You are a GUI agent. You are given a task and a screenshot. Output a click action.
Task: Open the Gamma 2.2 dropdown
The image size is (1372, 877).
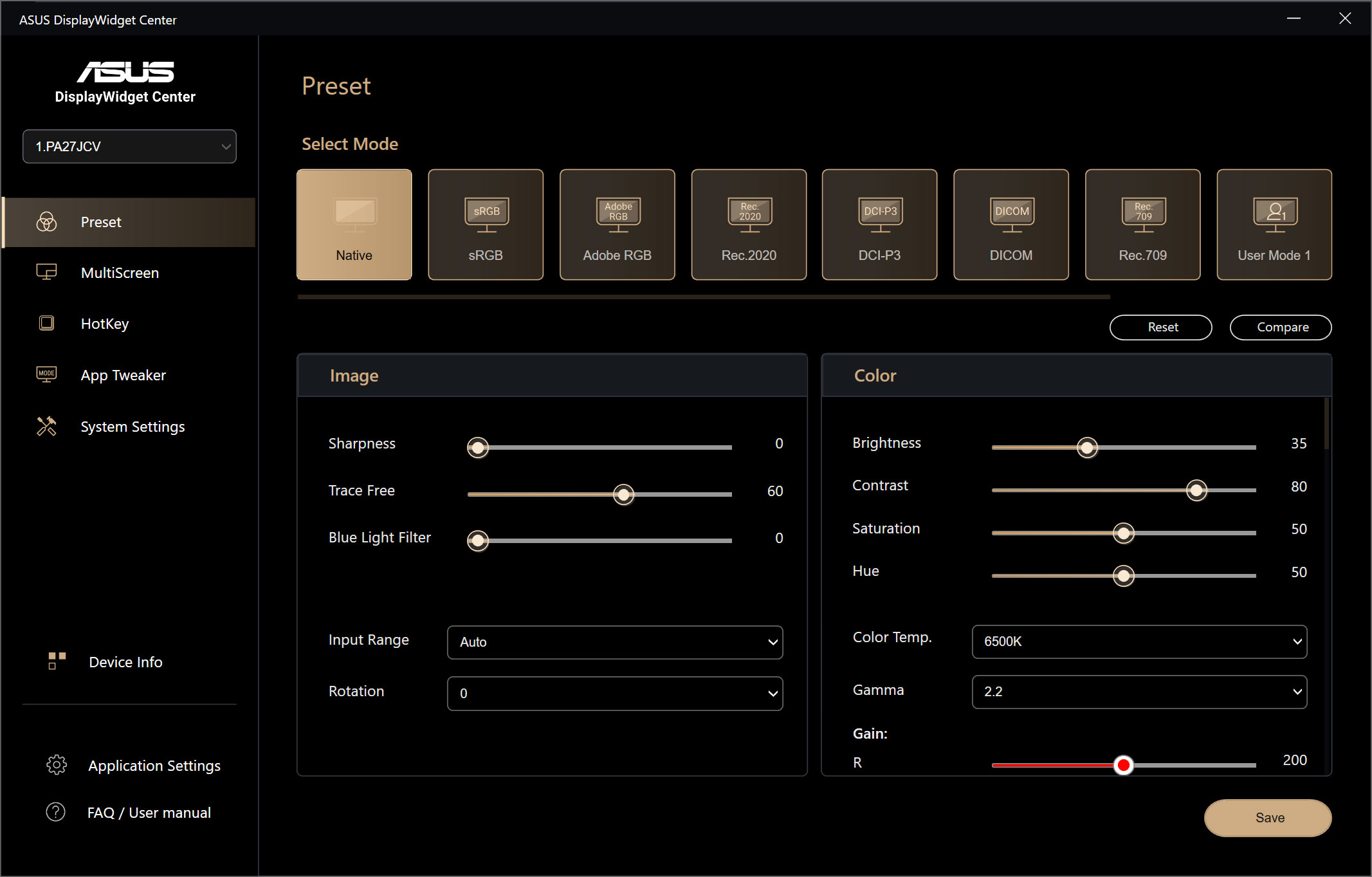click(x=1139, y=692)
